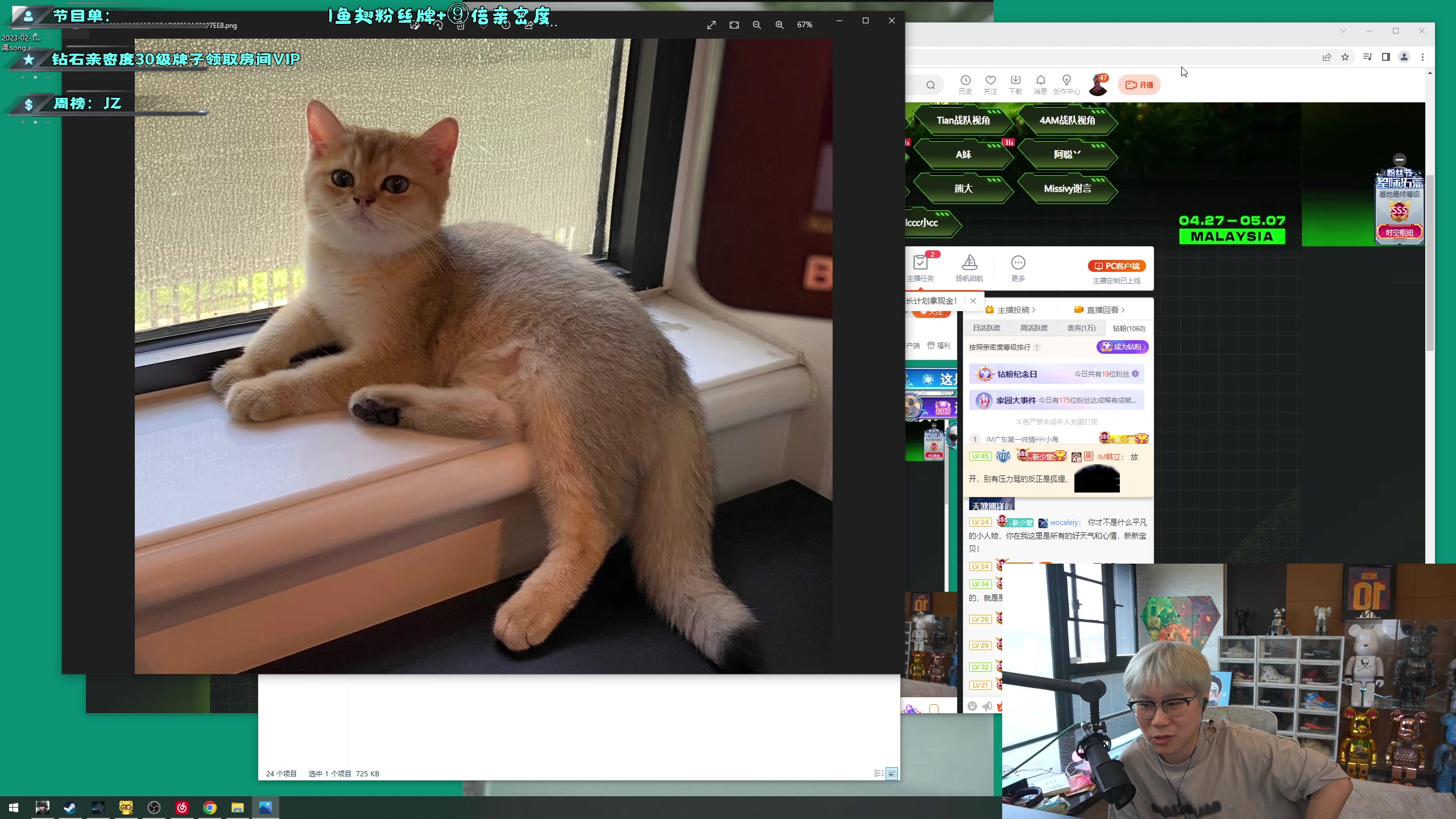Open NetEase Cloud Music from taskbar
The height and width of the screenshot is (819, 1456).
pyautogui.click(x=182, y=808)
